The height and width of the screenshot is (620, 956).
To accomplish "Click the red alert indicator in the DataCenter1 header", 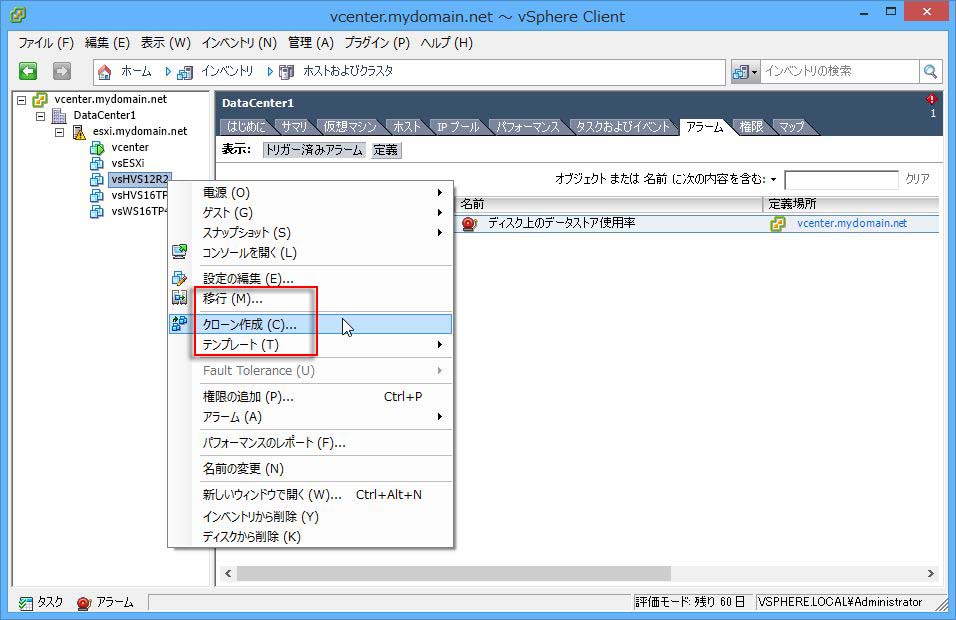I will coord(932,99).
